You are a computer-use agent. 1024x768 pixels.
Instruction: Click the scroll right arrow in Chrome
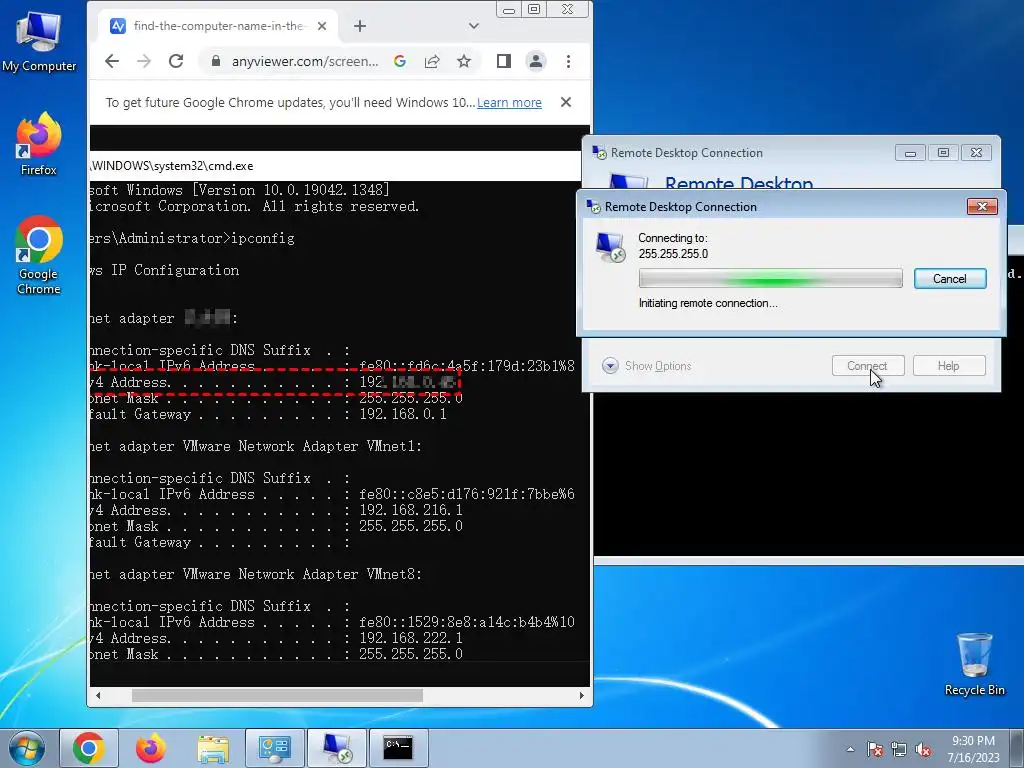click(581, 696)
